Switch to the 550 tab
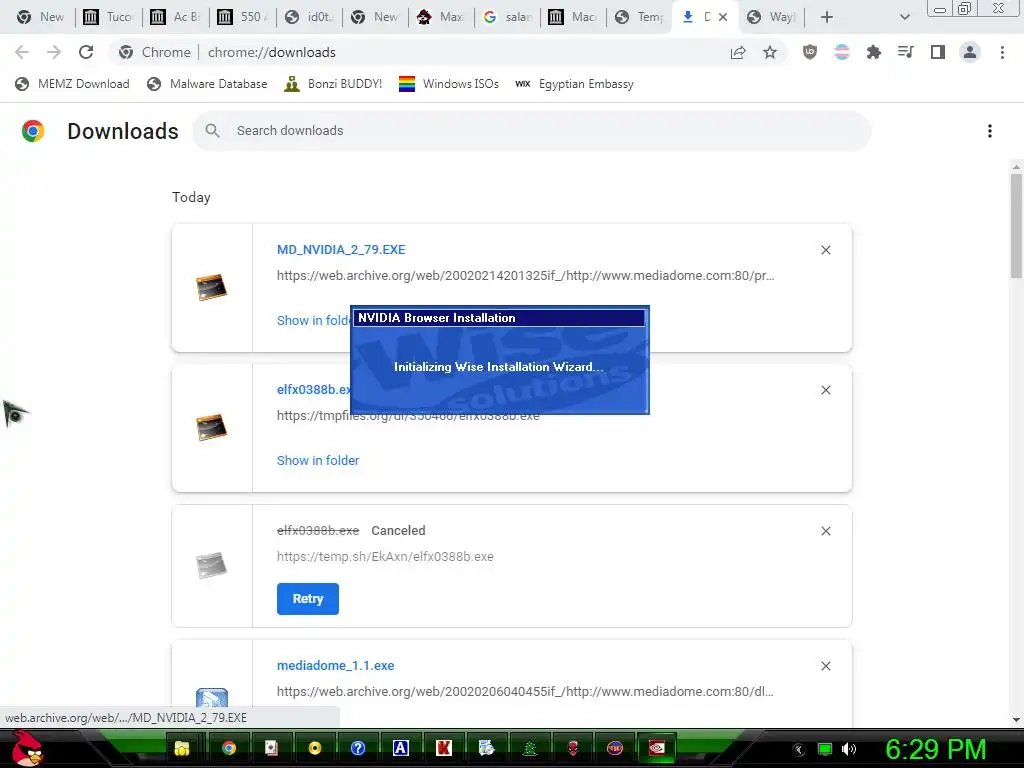Screen dimensions: 1024x768 242,17
